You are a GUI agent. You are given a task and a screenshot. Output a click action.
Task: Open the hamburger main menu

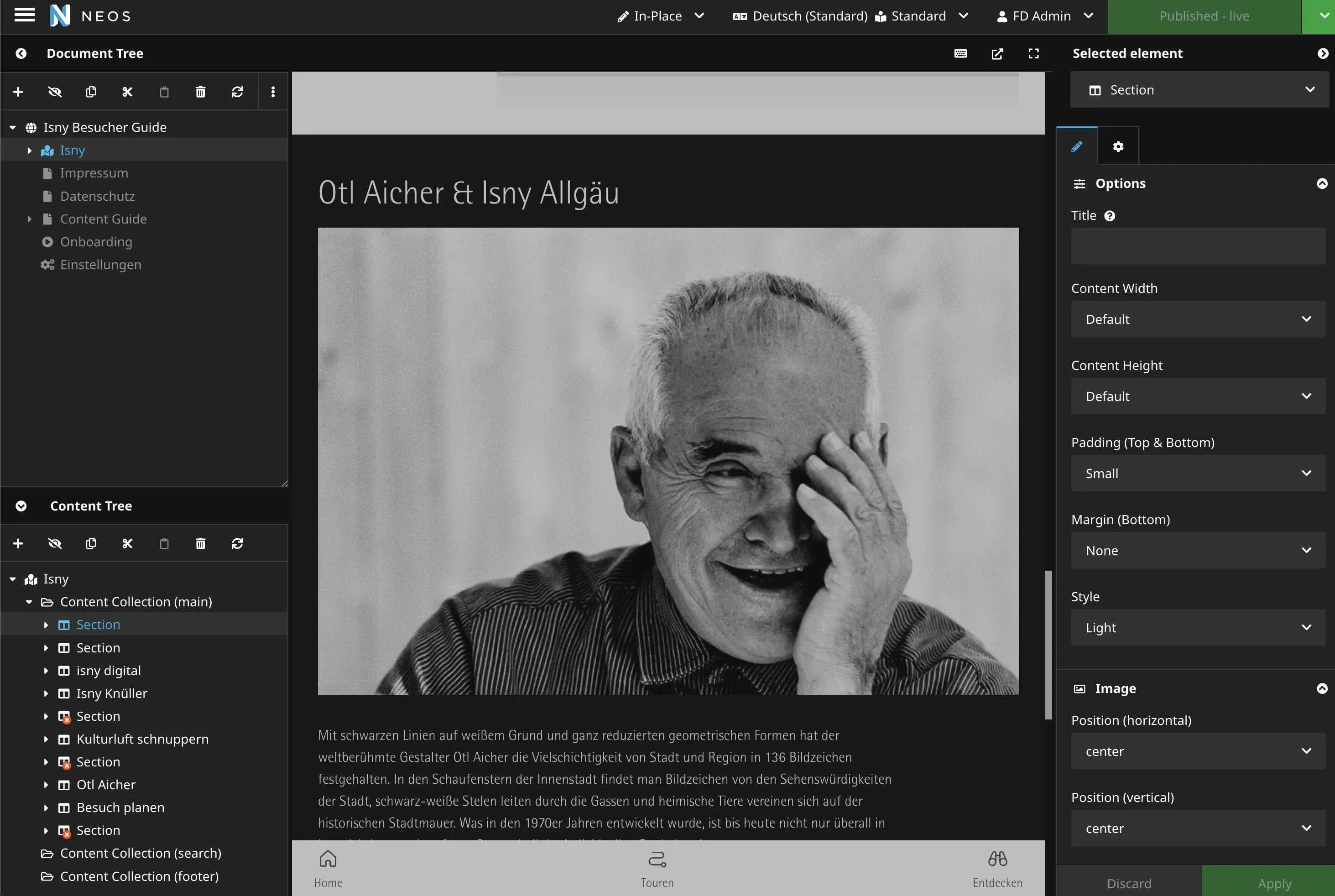25,16
